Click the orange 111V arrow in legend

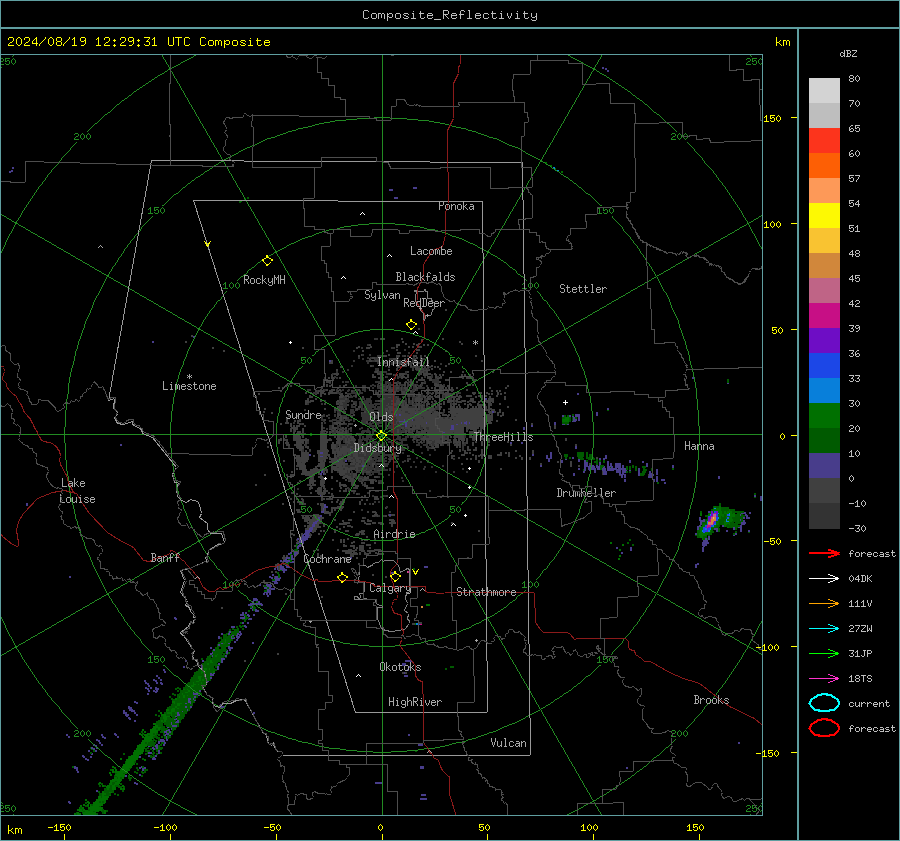click(824, 603)
